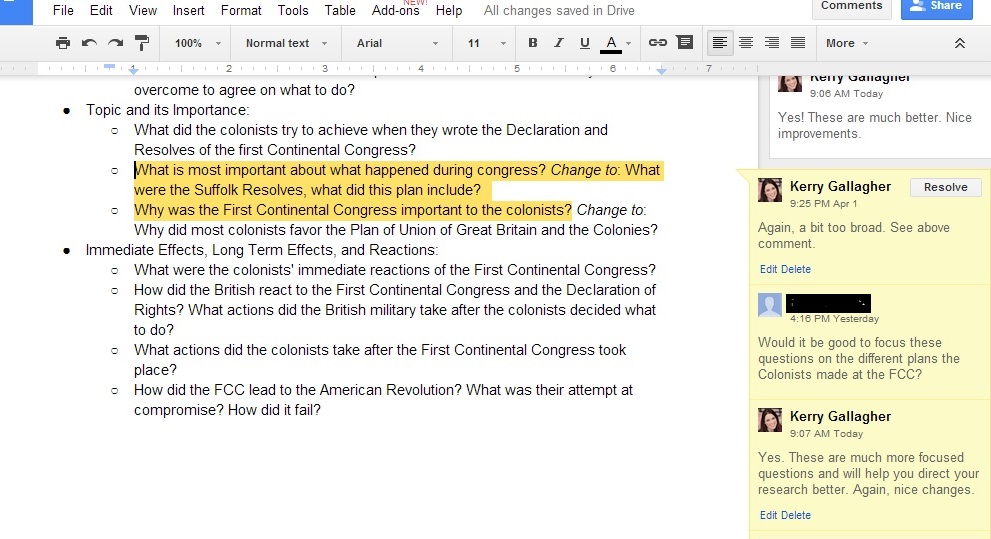991x539 pixels.
Task: Open the Help menu
Action: tap(449, 10)
